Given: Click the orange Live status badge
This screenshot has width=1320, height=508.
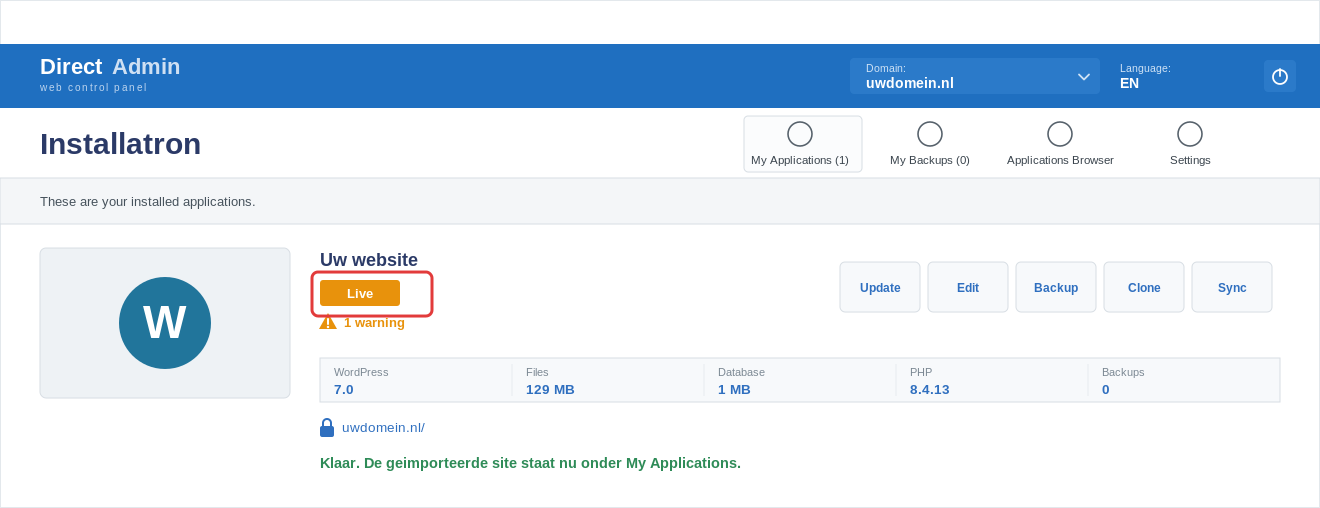Looking at the screenshot, I should point(360,293).
